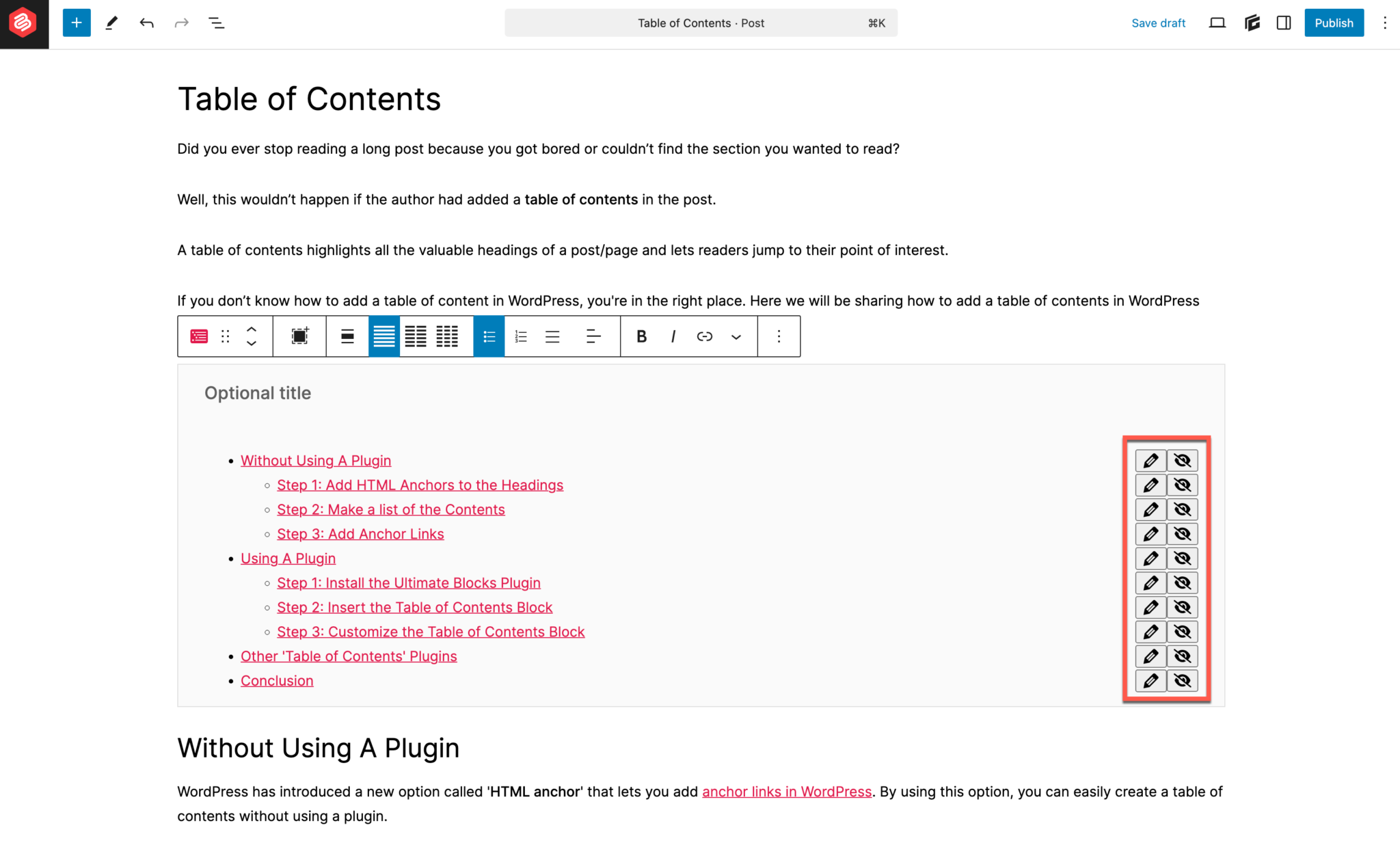Open the block's three-dot options menu

point(779,336)
